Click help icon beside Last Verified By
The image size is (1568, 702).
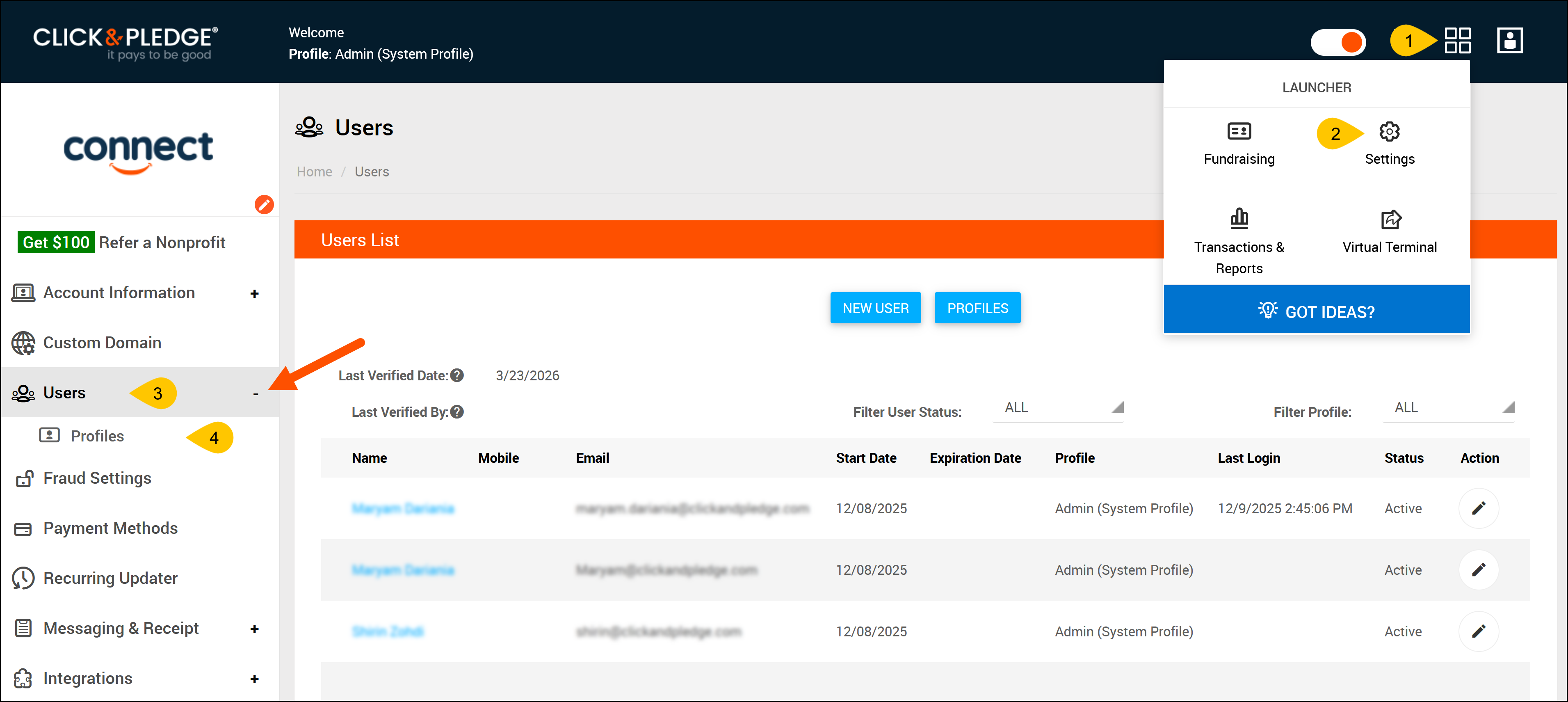pyautogui.click(x=456, y=412)
